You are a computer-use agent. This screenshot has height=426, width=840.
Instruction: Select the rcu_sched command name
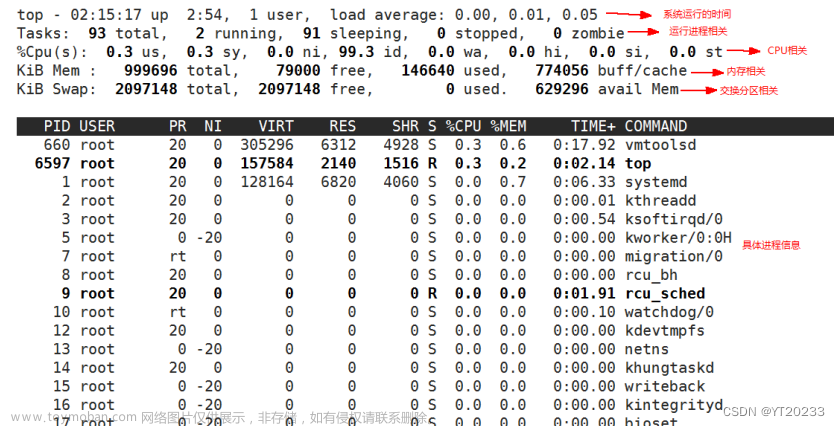(664, 293)
